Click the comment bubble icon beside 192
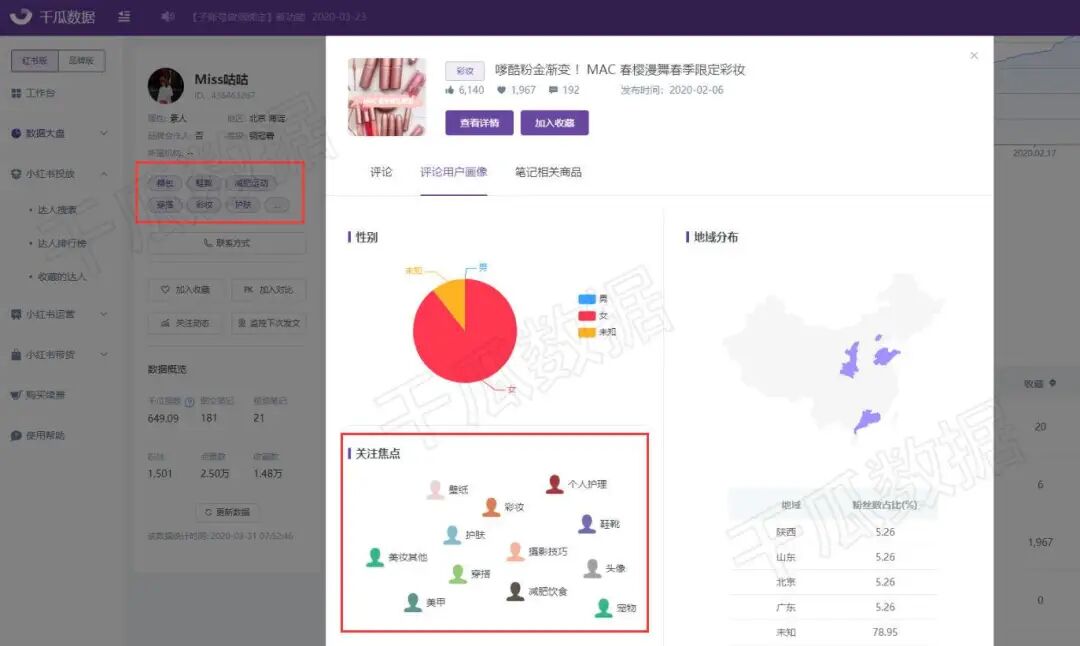 tap(553, 90)
